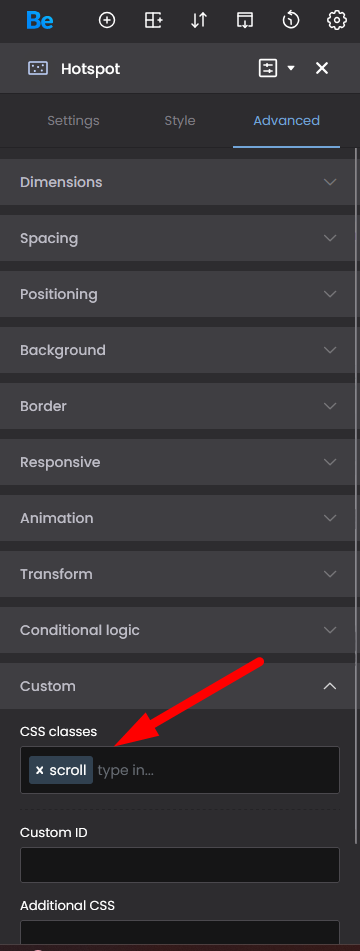Remove the scroll CSS class tag

(x=39, y=770)
